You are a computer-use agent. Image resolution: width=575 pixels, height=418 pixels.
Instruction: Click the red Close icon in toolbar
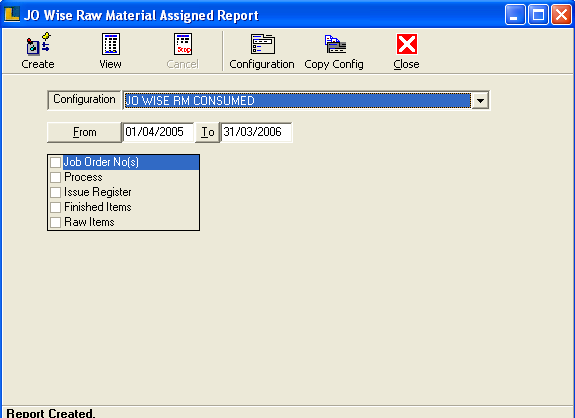click(407, 44)
